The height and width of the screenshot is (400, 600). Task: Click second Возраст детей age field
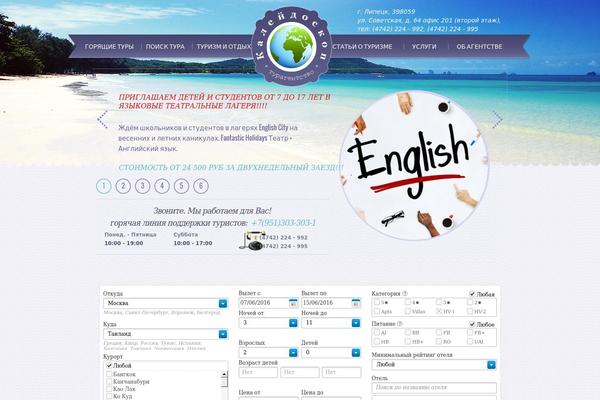tap(300, 372)
